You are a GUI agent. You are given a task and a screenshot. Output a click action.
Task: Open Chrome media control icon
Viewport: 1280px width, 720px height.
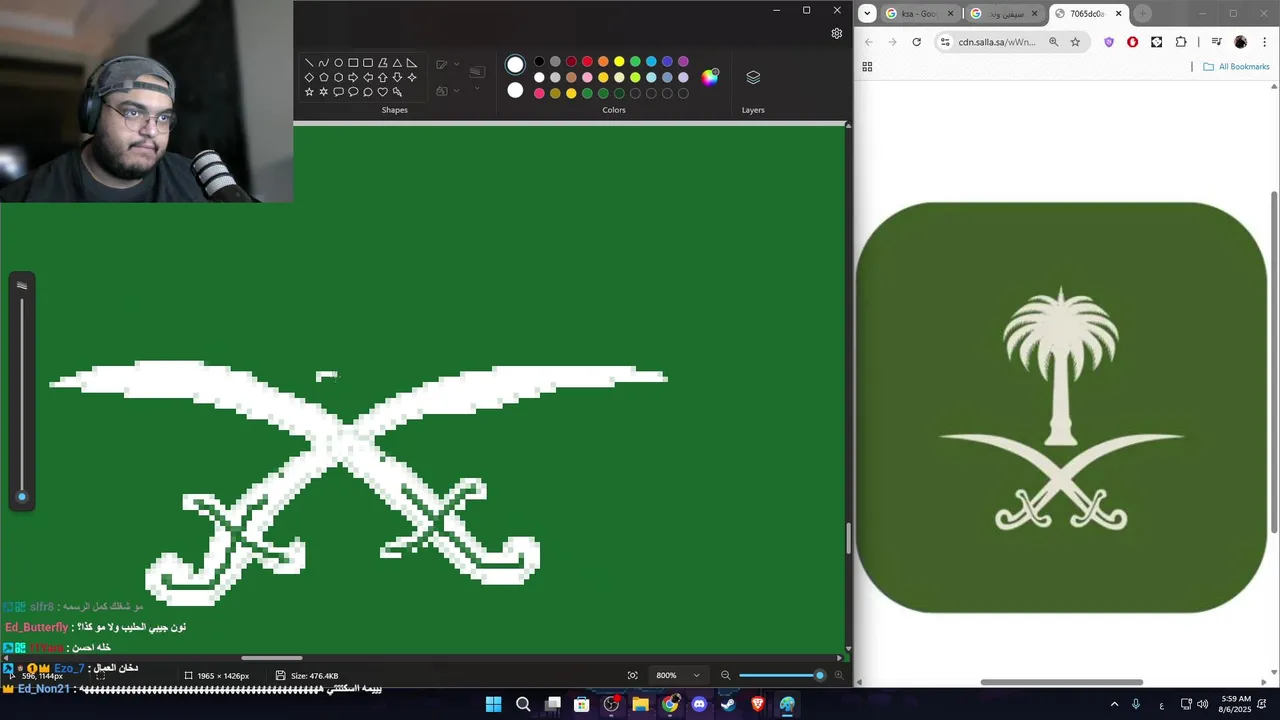[x=1216, y=42]
